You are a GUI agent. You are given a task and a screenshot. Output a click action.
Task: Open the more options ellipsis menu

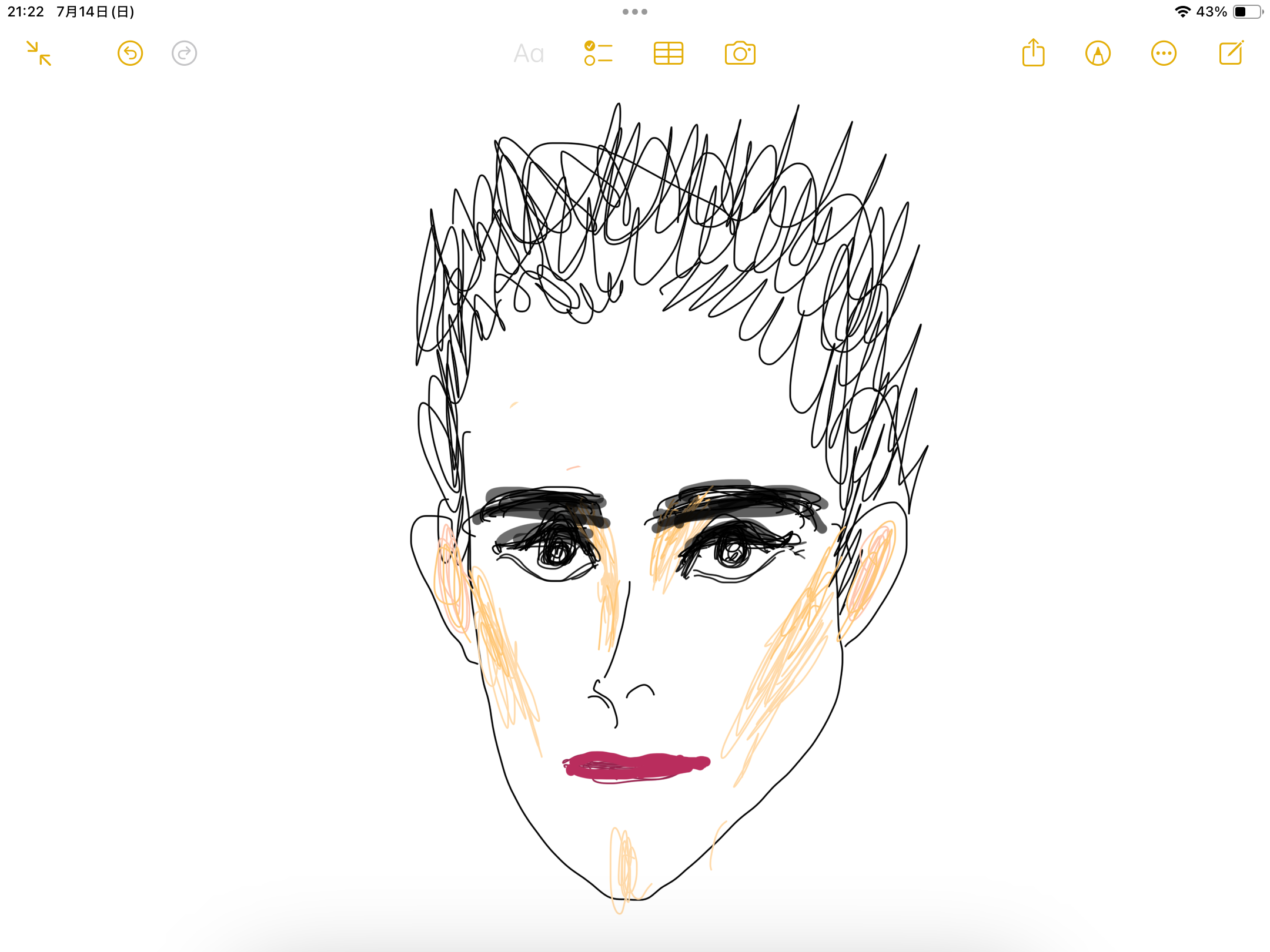[1164, 53]
